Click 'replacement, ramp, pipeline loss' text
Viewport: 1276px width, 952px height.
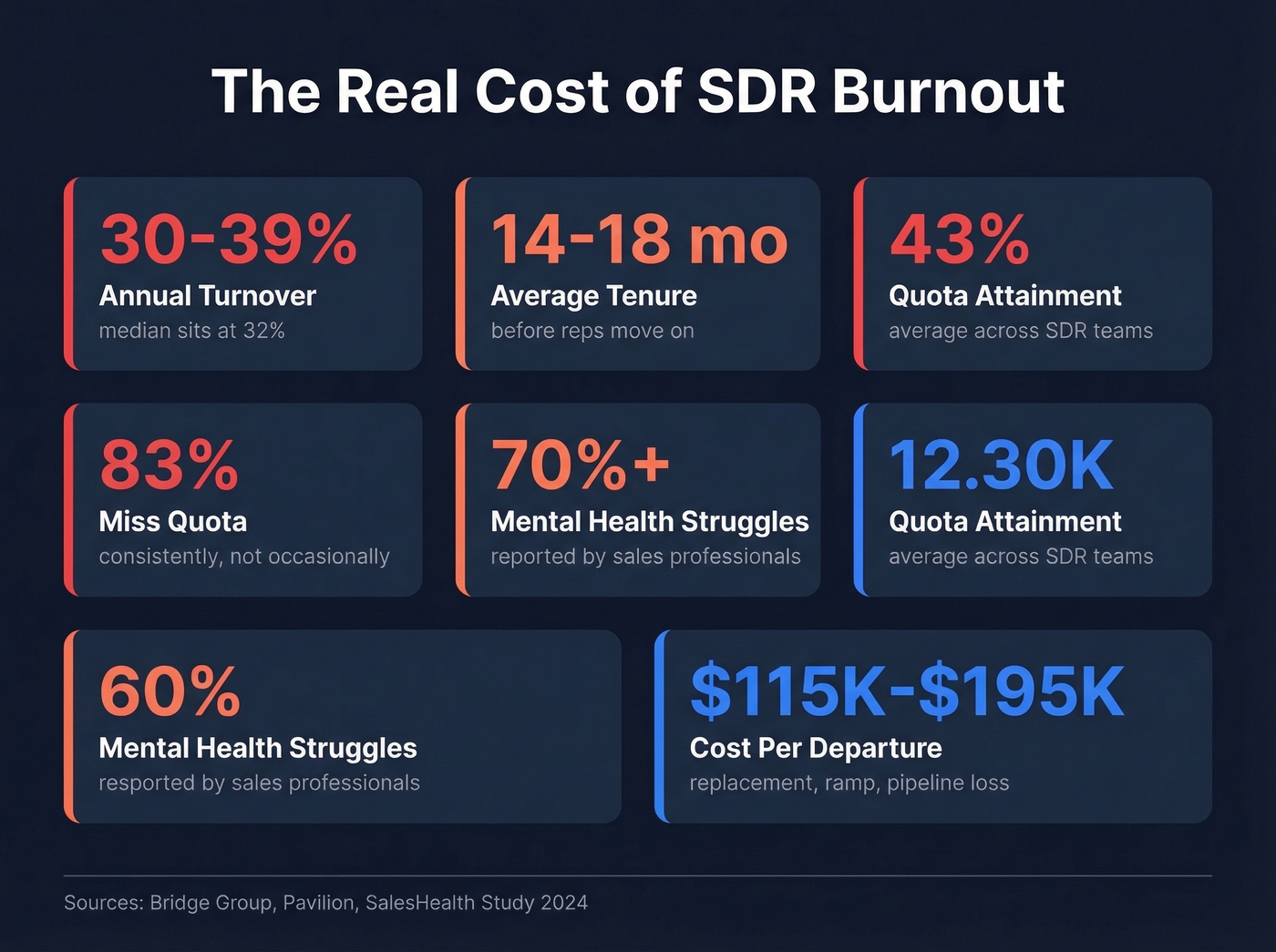pyautogui.click(x=849, y=783)
